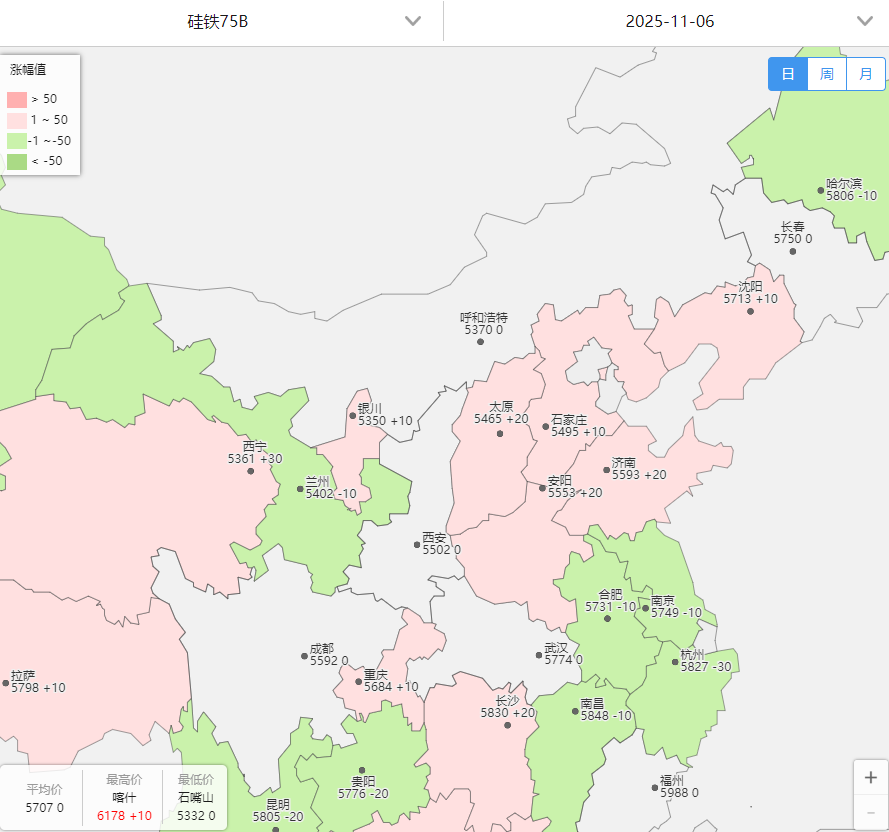This screenshot has width=889, height=832.
Task: Select the 济南 city marker dot
Action: (606, 470)
